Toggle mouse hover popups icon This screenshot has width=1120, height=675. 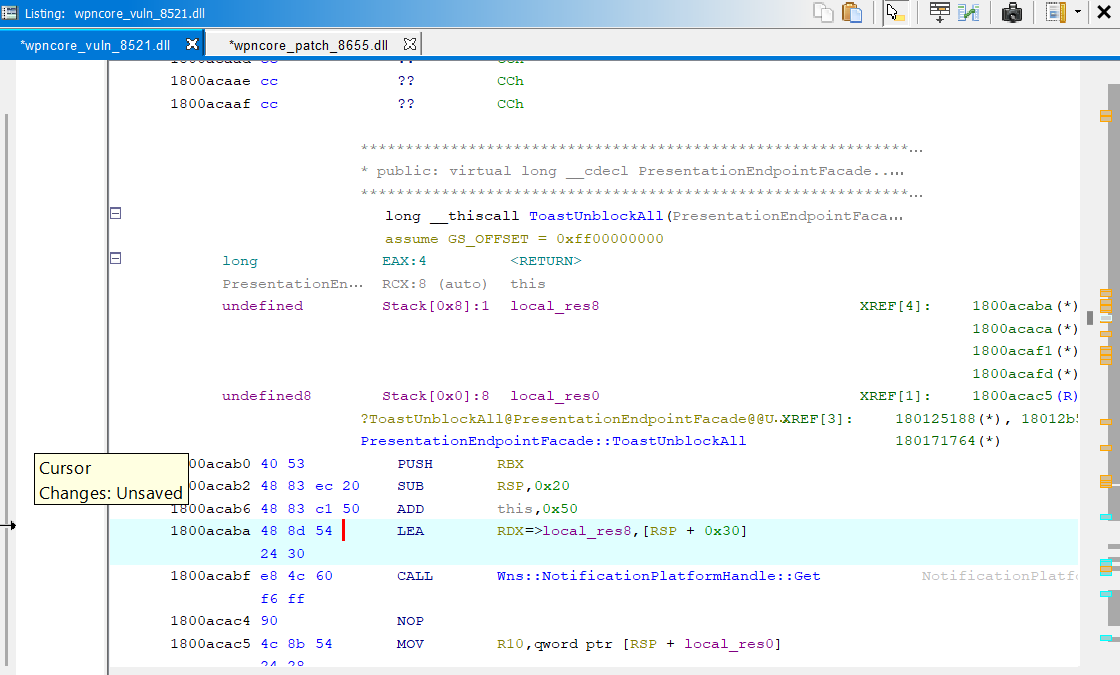tap(895, 13)
